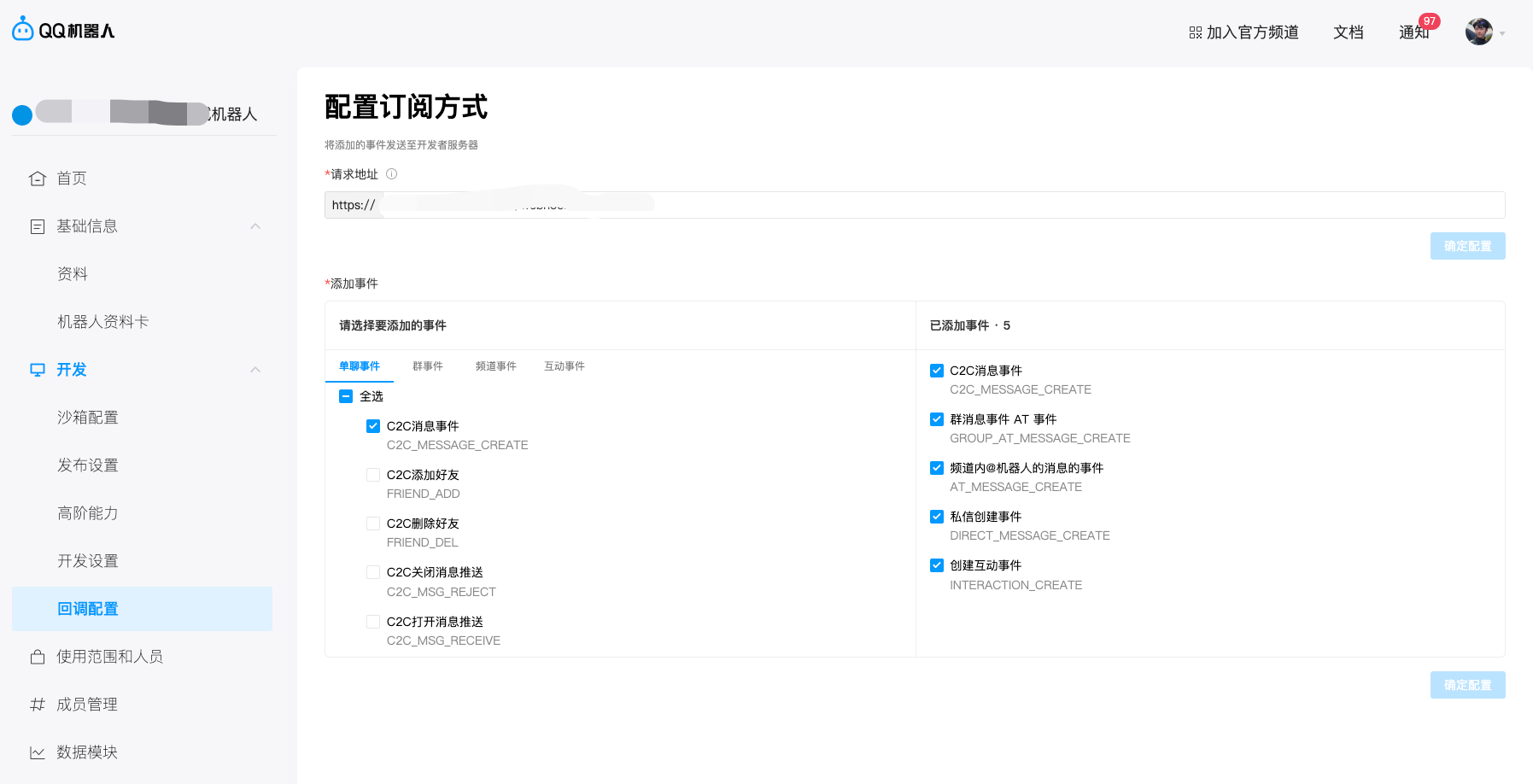Viewport: 1533px width, 784px height.
Task: Toggle the 全选 select-all checkbox
Action: (346, 396)
